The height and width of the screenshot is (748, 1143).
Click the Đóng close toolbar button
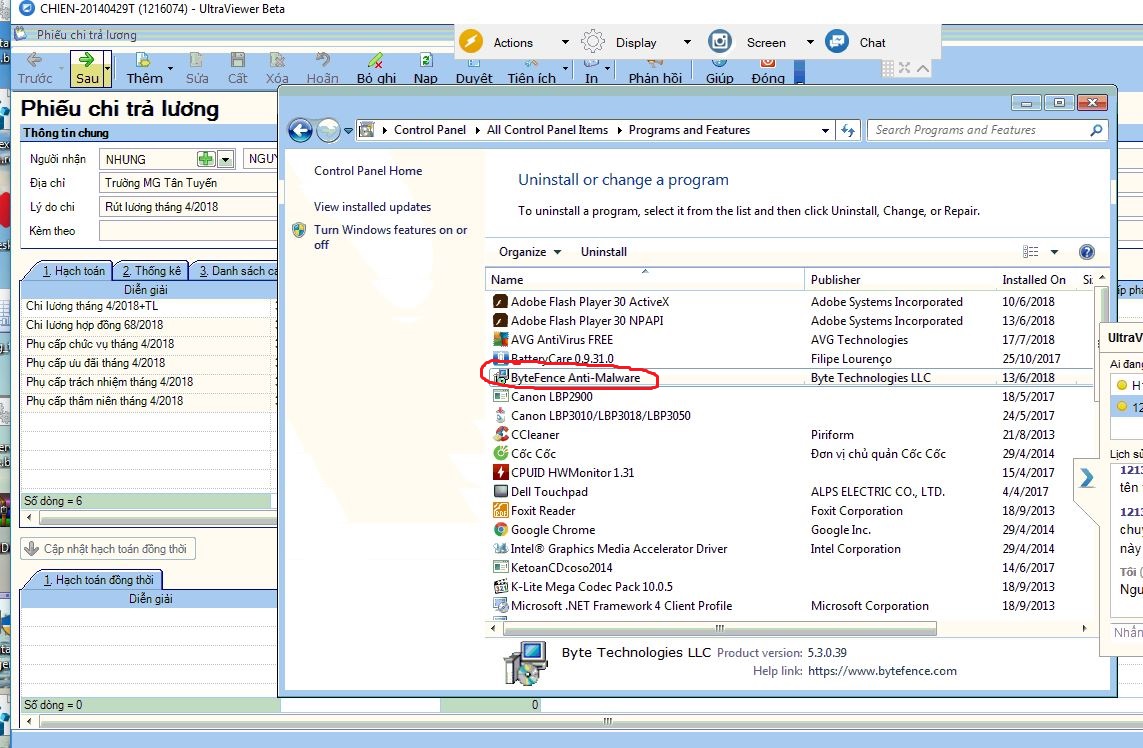tap(768, 71)
